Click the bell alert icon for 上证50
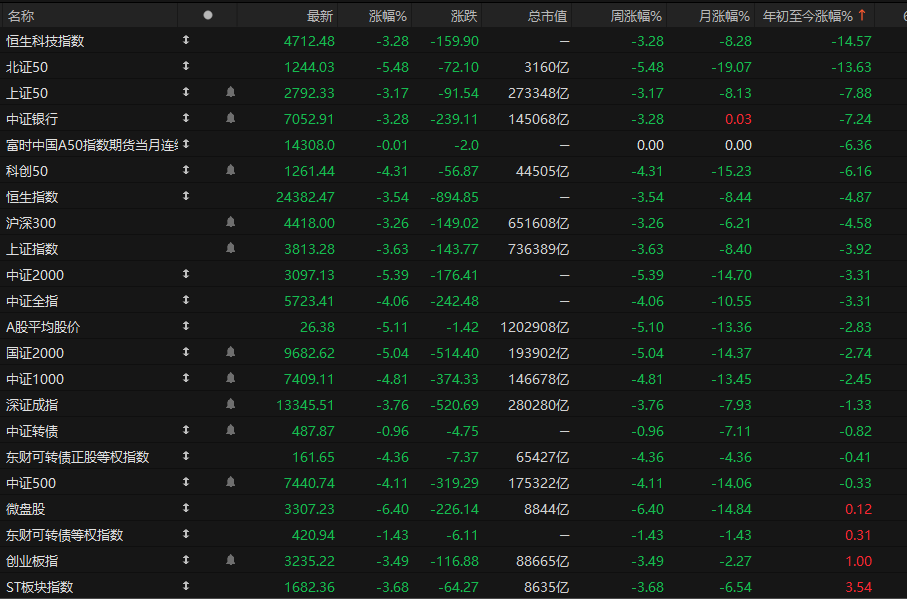The height and width of the screenshot is (599, 907). [230, 92]
